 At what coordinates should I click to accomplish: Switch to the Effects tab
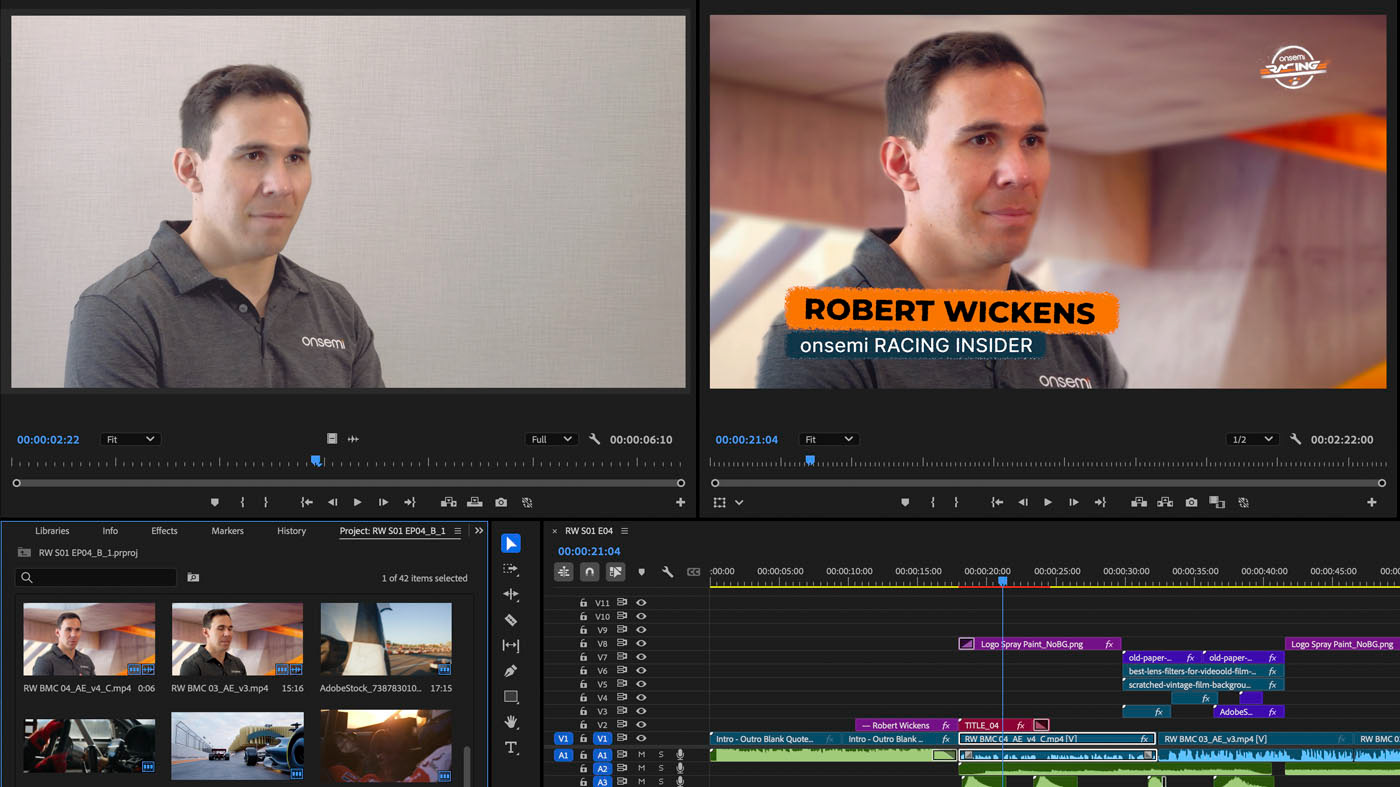pos(164,531)
